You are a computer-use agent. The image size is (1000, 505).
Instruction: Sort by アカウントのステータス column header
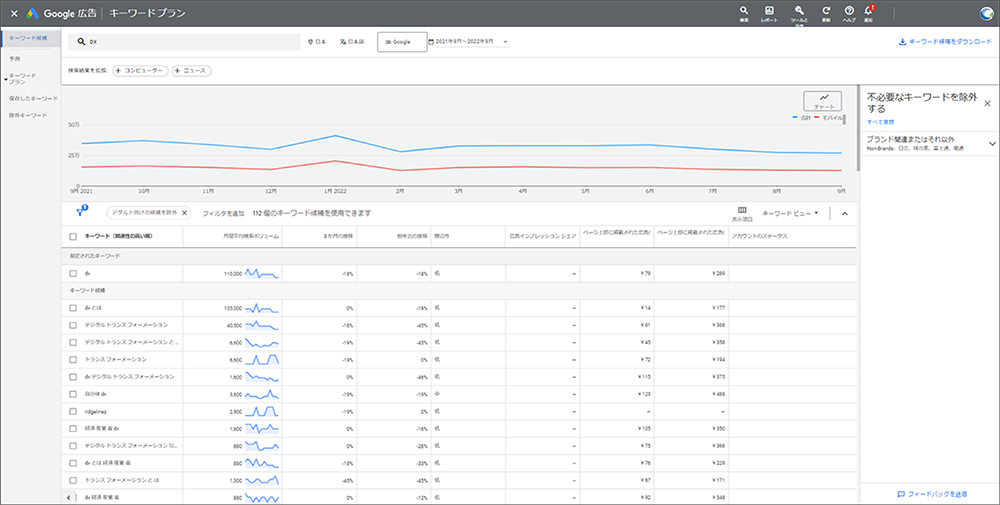760,237
